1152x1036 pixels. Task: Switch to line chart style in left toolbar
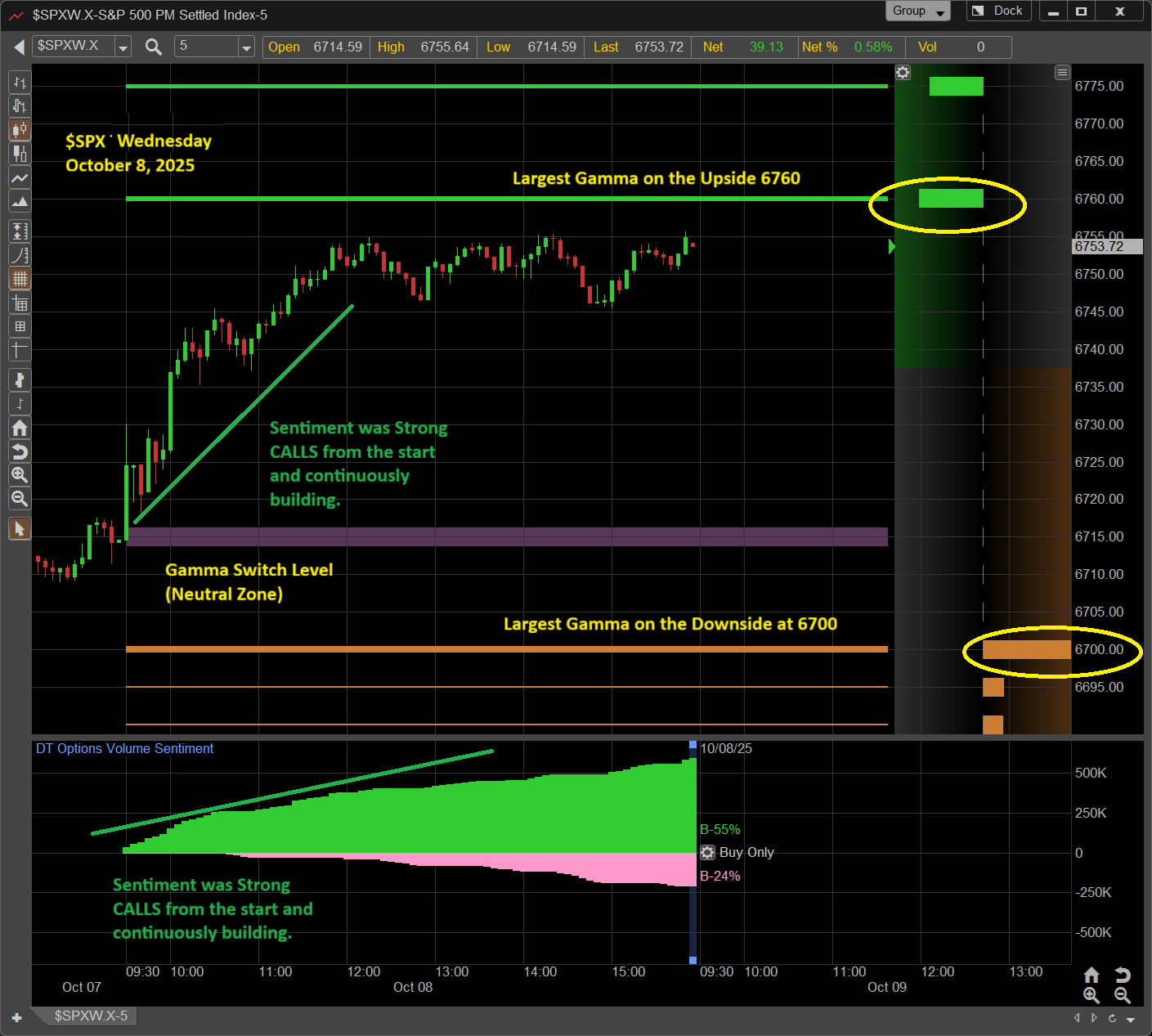(20, 177)
